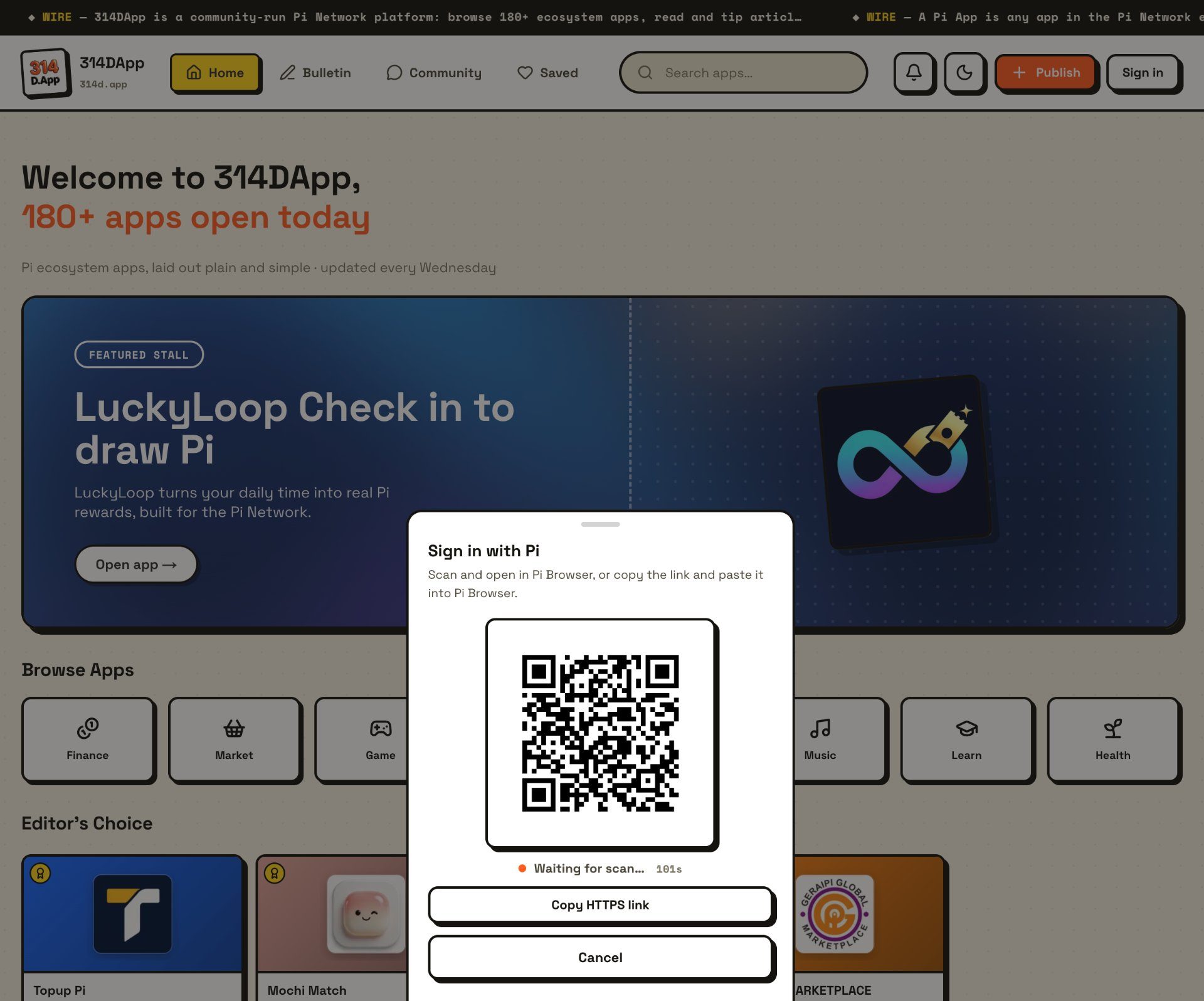This screenshot has height=1001, width=1204.
Task: Click the Sign in button
Action: click(1143, 73)
